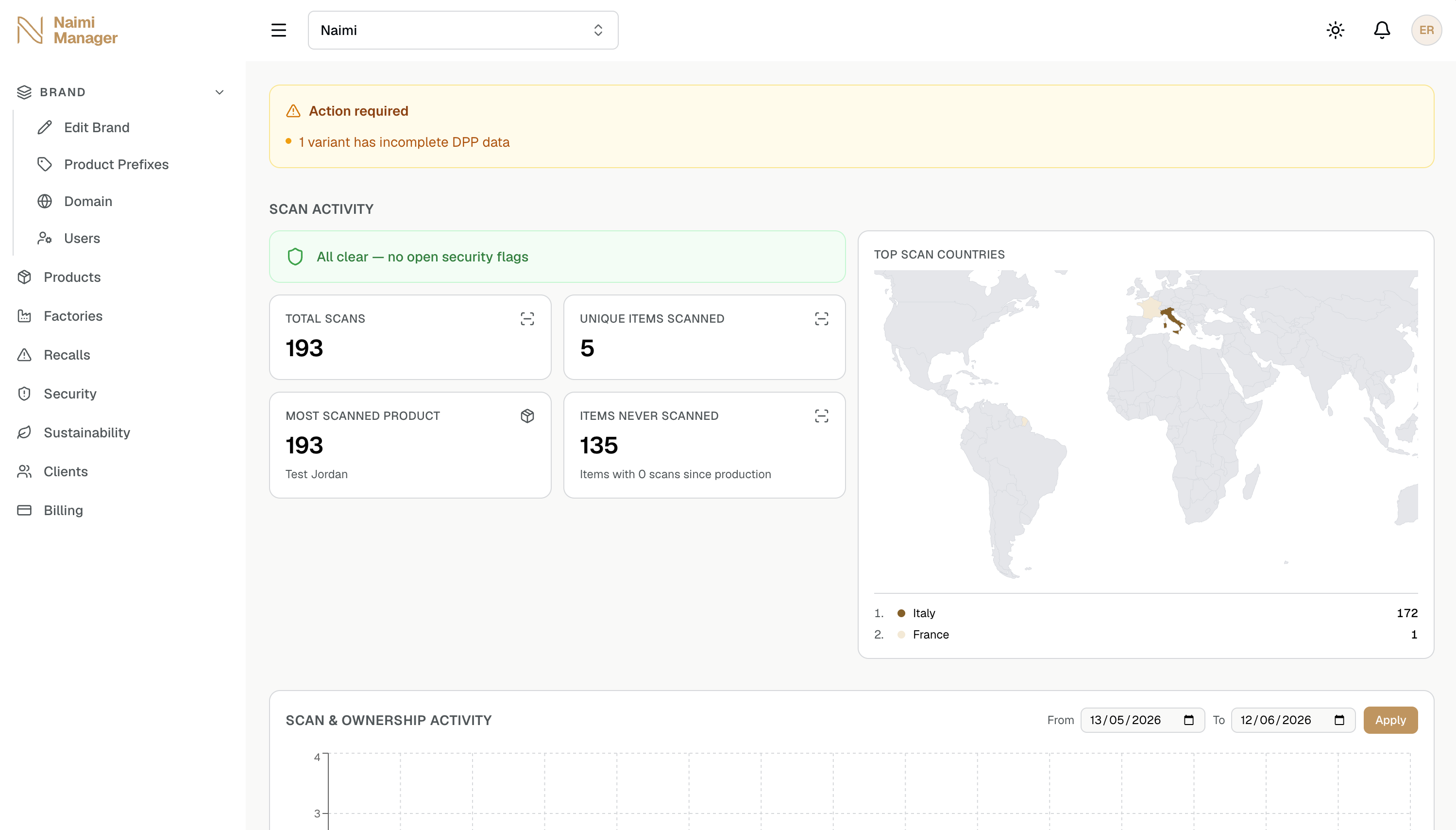The image size is (1456, 830).
Task: Open the Total Scans card value 193
Action: 304,348
